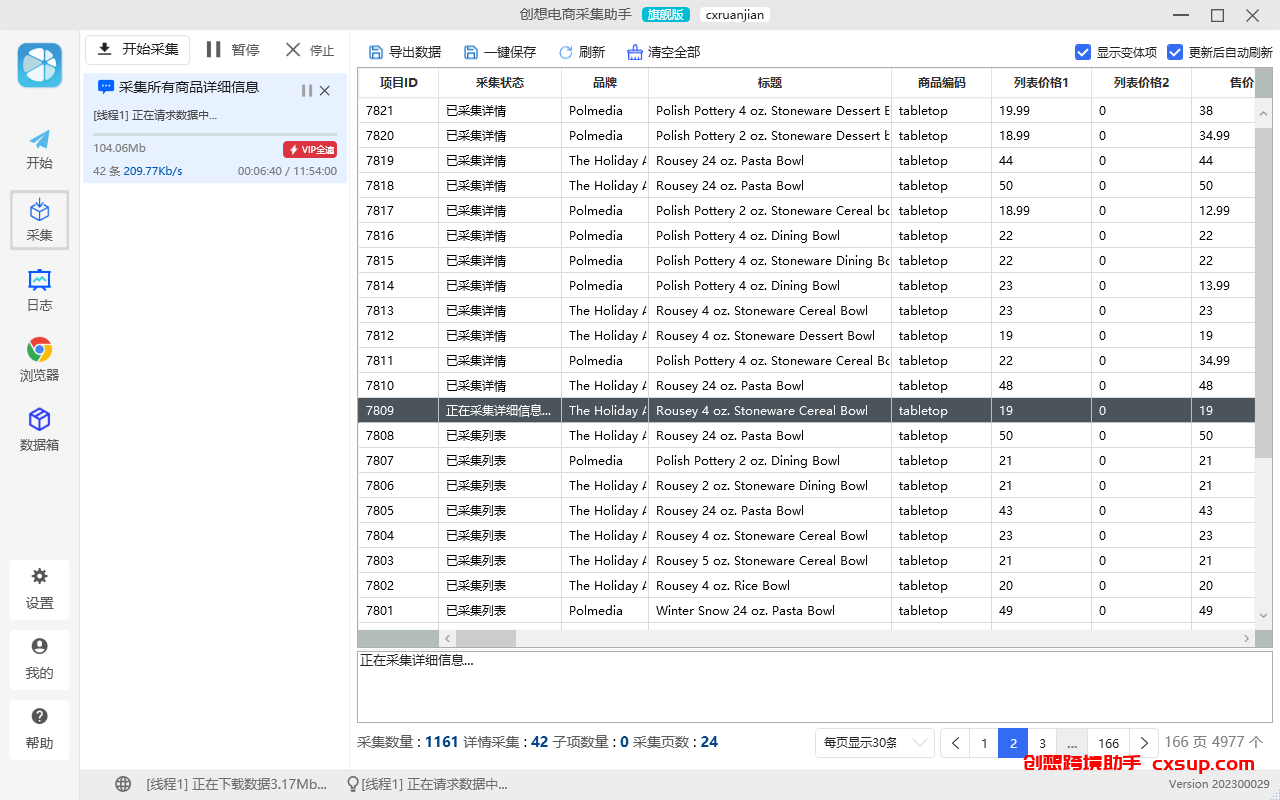
Task: Click the globe icon in status bar
Action: (123, 784)
